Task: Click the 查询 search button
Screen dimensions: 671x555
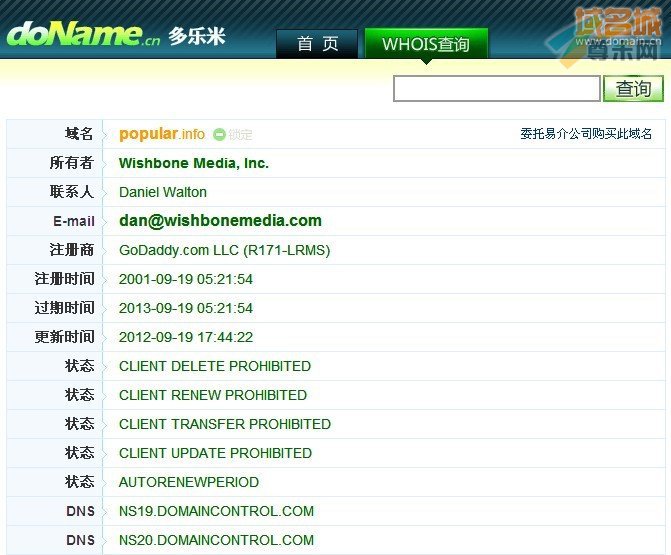Action: pyautogui.click(x=633, y=89)
